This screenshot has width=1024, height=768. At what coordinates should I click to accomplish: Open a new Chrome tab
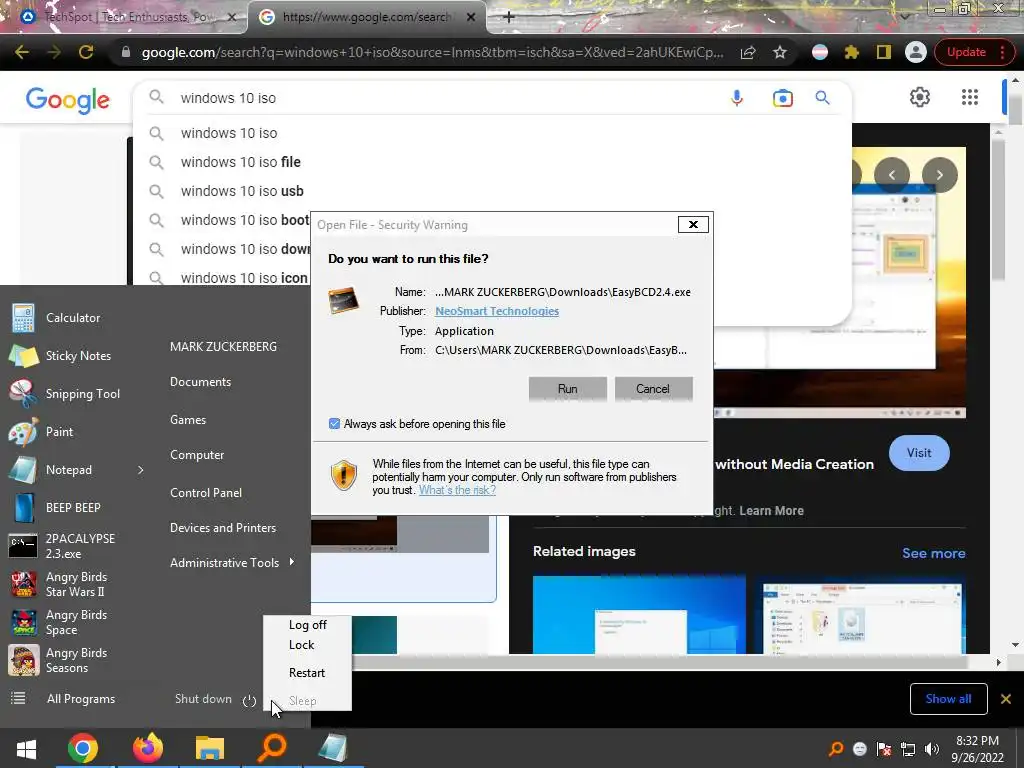[x=509, y=17]
